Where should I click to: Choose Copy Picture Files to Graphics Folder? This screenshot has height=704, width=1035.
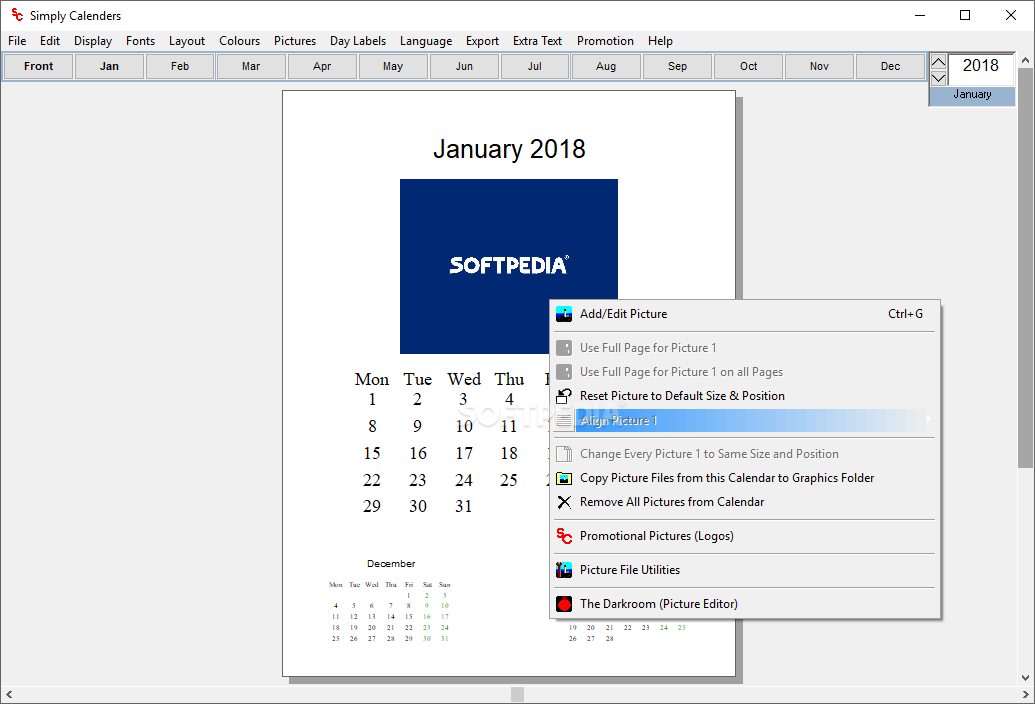click(x=727, y=478)
